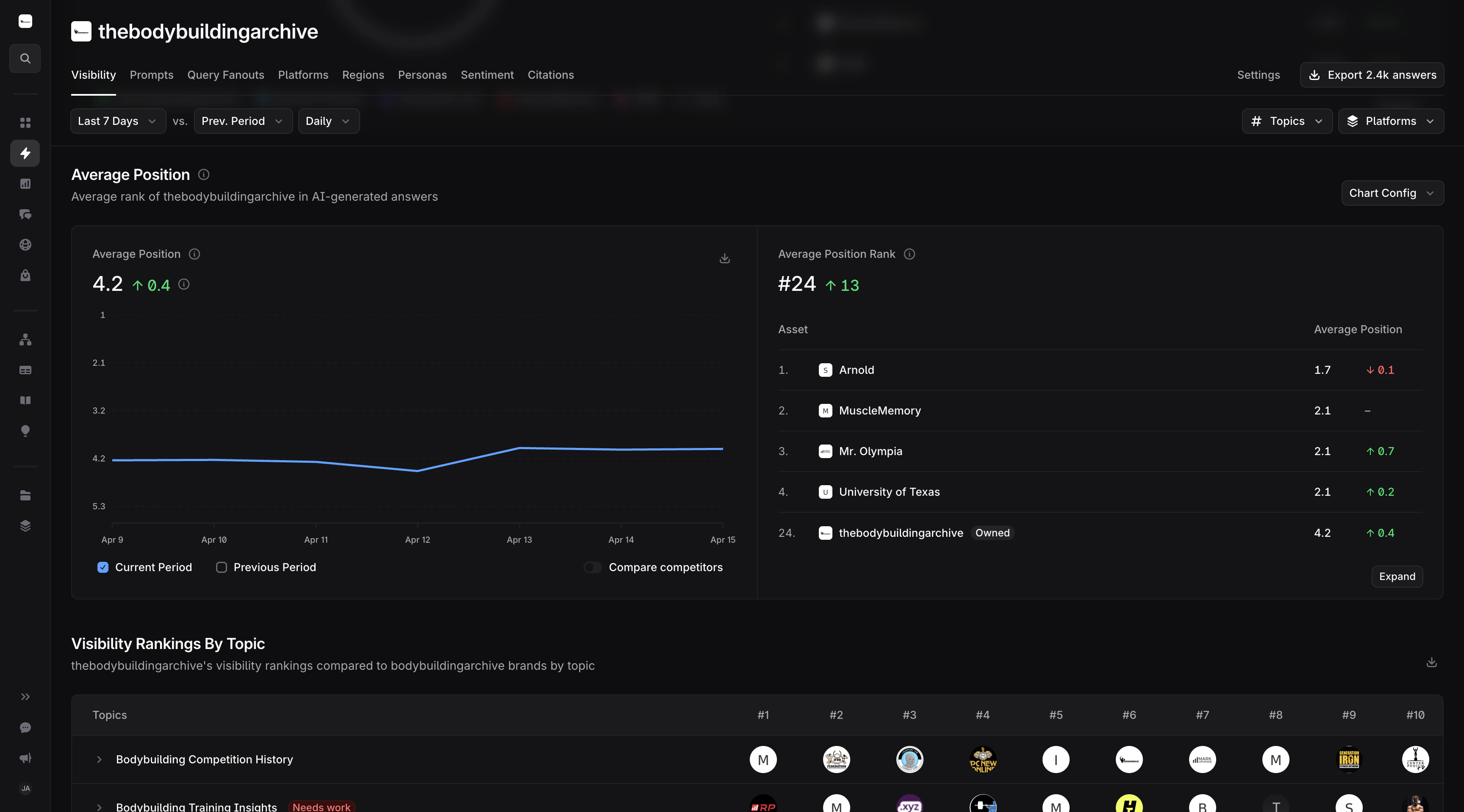Click the #9 IRGN logo for Competition History
The image size is (1464, 812).
(1349, 760)
